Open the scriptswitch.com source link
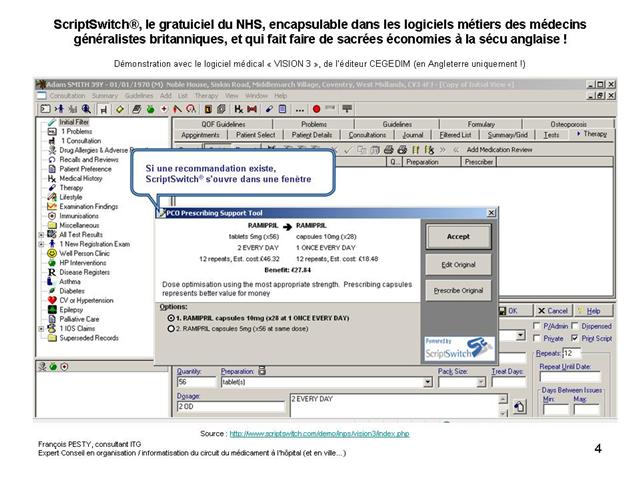Screen dimensions: 640x480 point(319,433)
